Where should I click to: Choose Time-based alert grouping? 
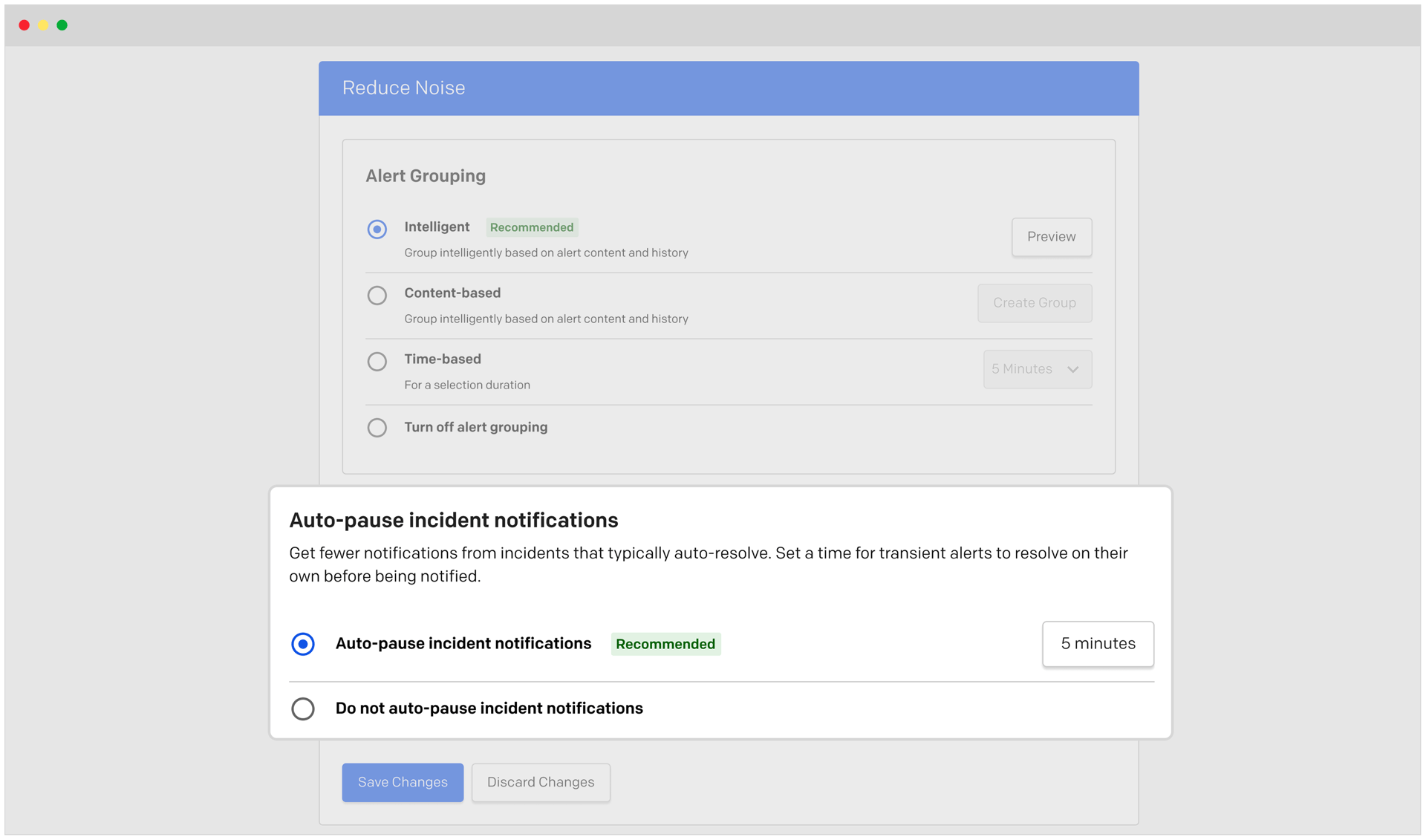377,362
